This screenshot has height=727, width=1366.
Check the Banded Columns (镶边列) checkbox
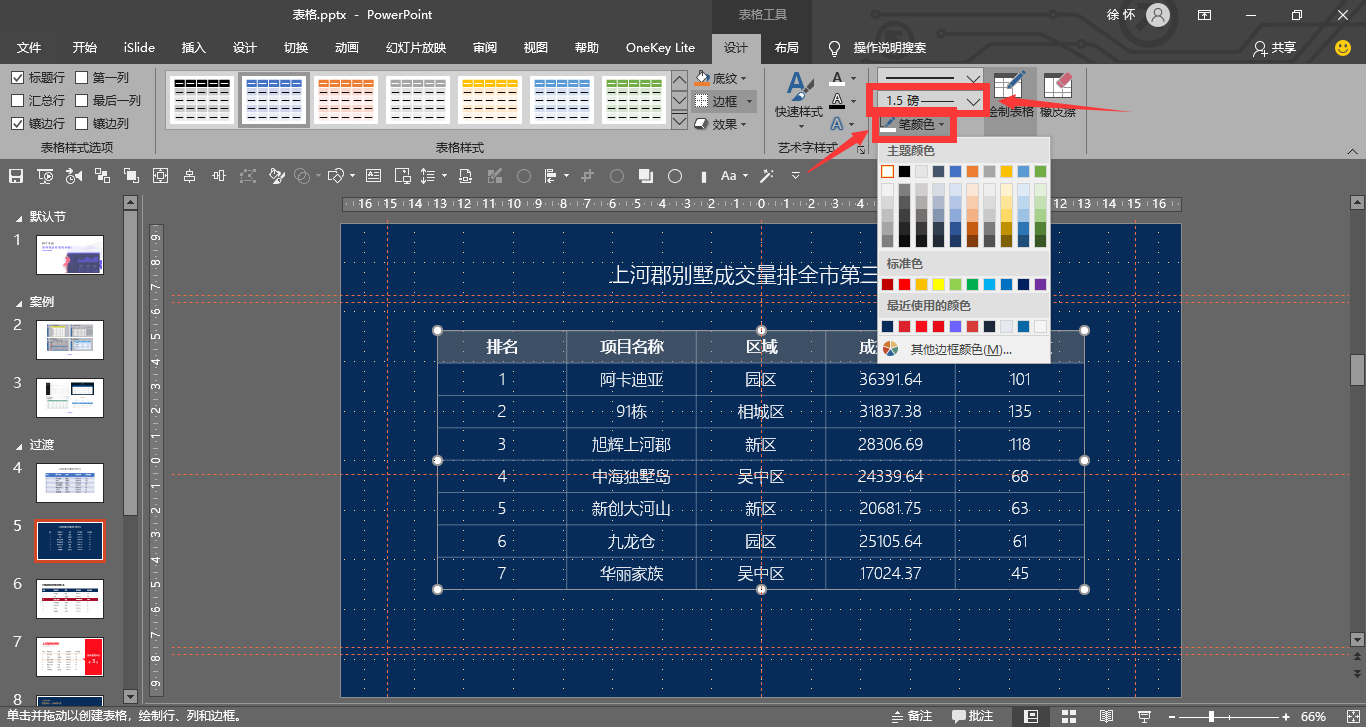81,123
